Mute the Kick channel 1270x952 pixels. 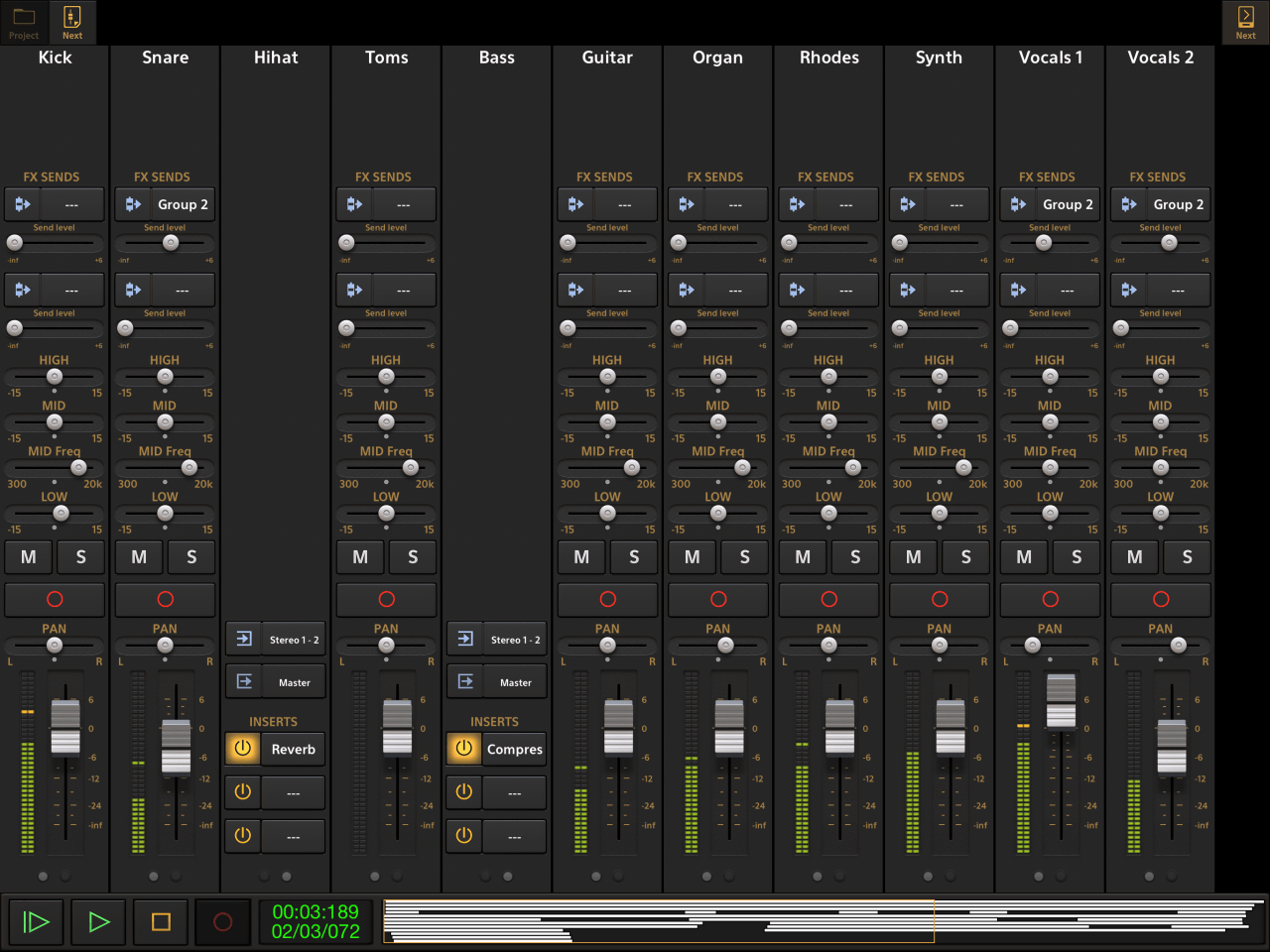tap(28, 557)
